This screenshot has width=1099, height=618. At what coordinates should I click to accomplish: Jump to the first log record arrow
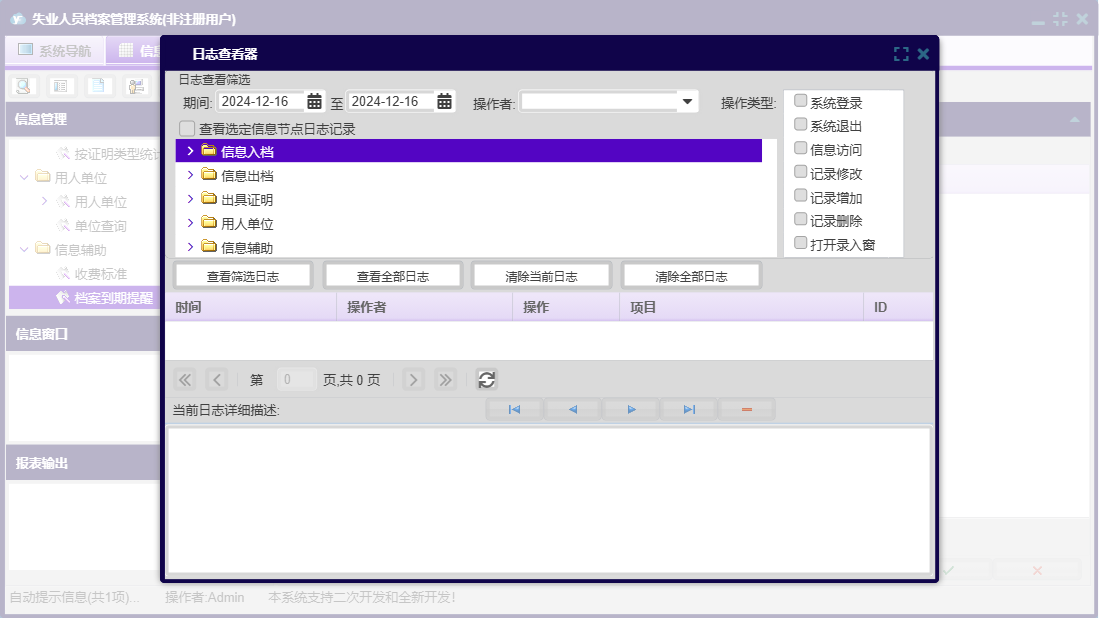[514, 409]
